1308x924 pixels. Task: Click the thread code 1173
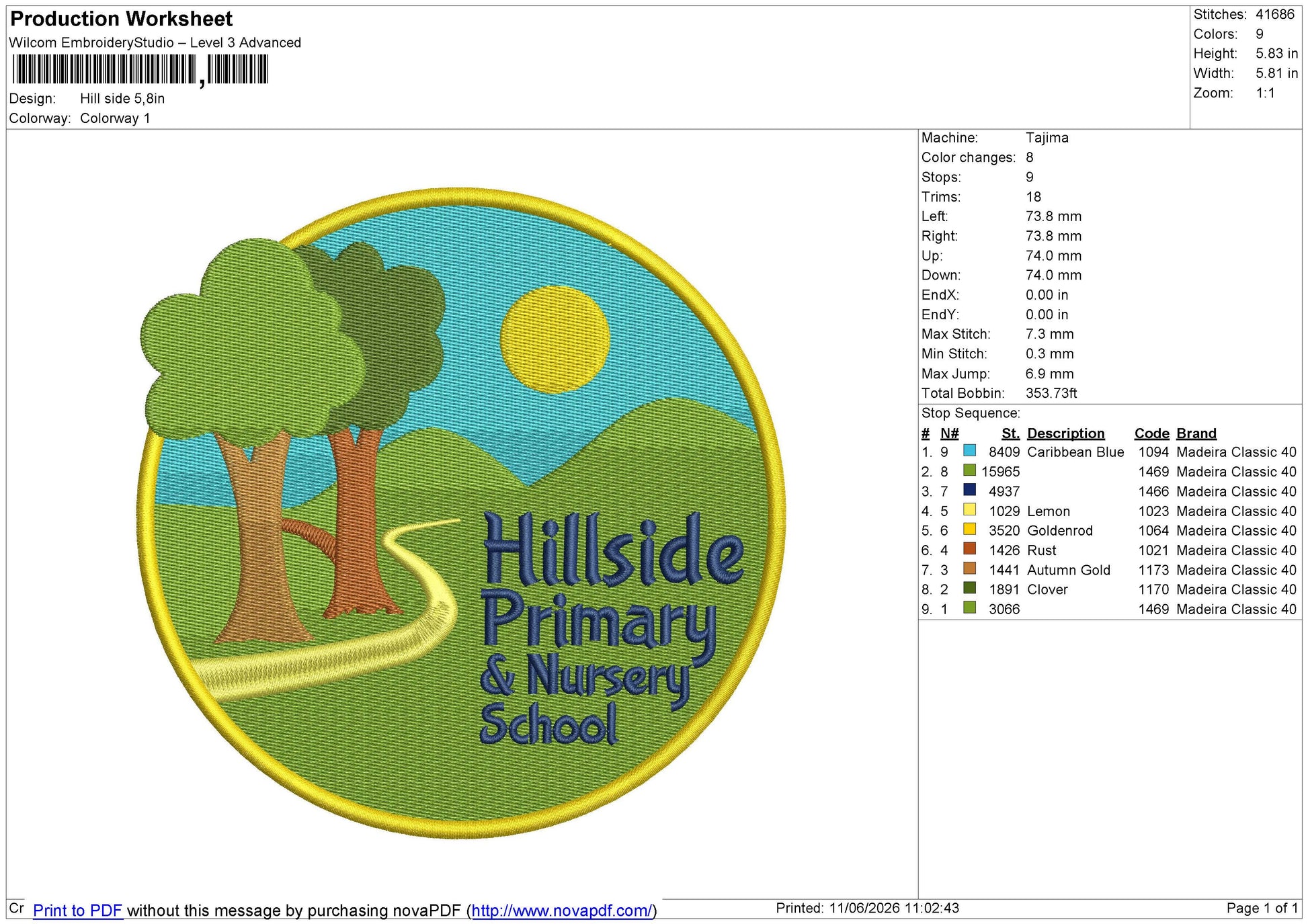(x=1153, y=570)
